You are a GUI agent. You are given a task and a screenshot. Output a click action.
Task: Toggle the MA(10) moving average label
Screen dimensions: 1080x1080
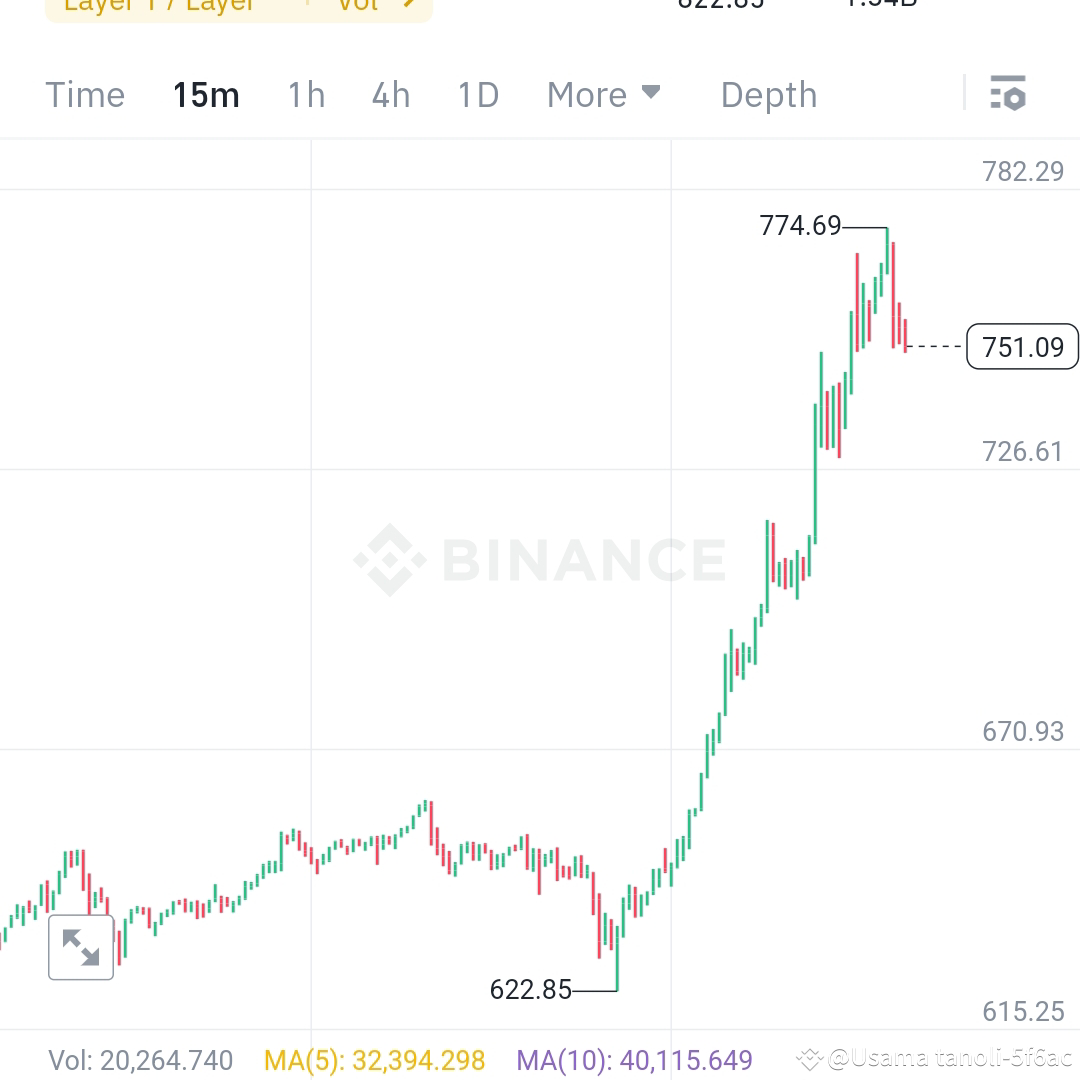coord(636,1061)
